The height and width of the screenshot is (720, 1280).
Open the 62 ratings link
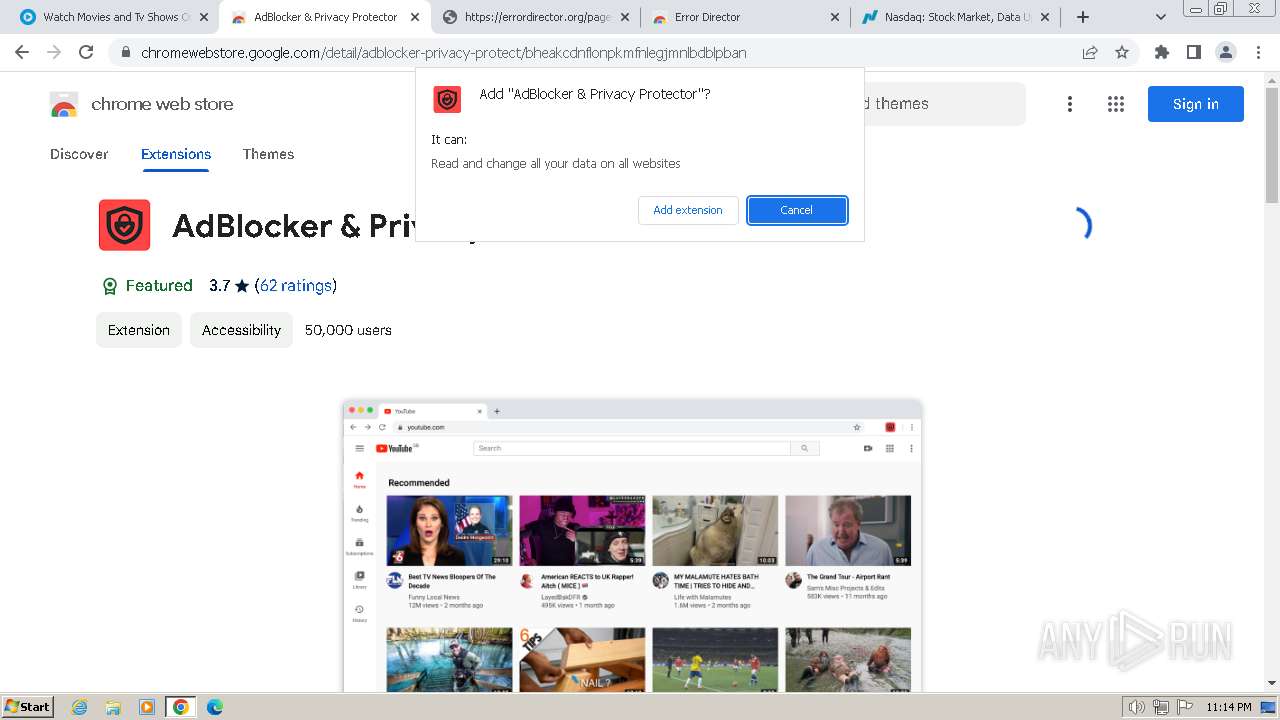tap(295, 285)
